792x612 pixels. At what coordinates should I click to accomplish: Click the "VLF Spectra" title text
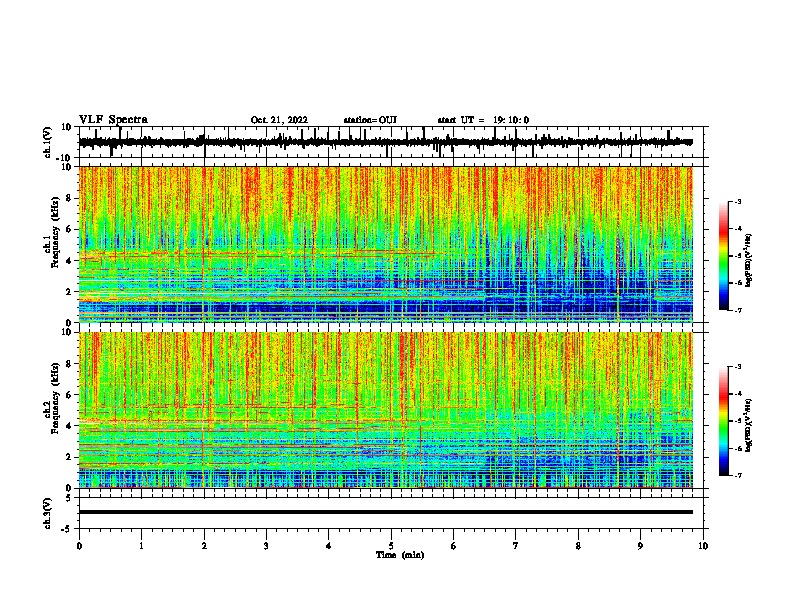click(113, 119)
